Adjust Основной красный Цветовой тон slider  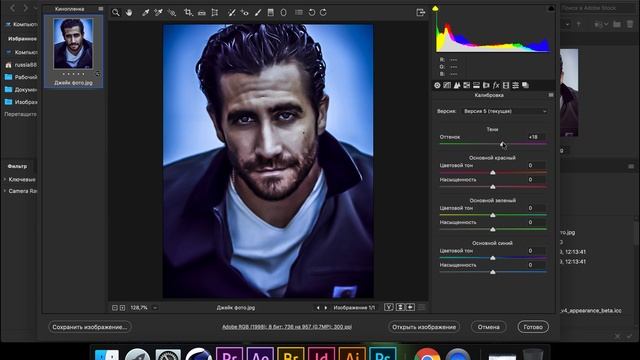tap(493, 173)
